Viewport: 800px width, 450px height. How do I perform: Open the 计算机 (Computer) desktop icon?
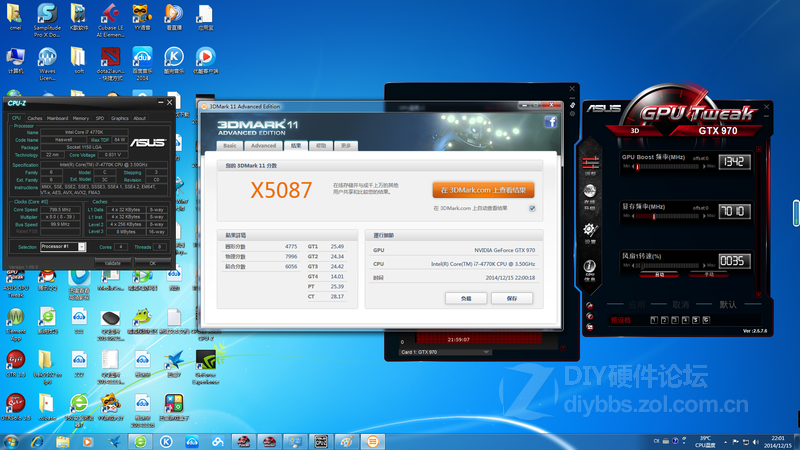point(15,61)
